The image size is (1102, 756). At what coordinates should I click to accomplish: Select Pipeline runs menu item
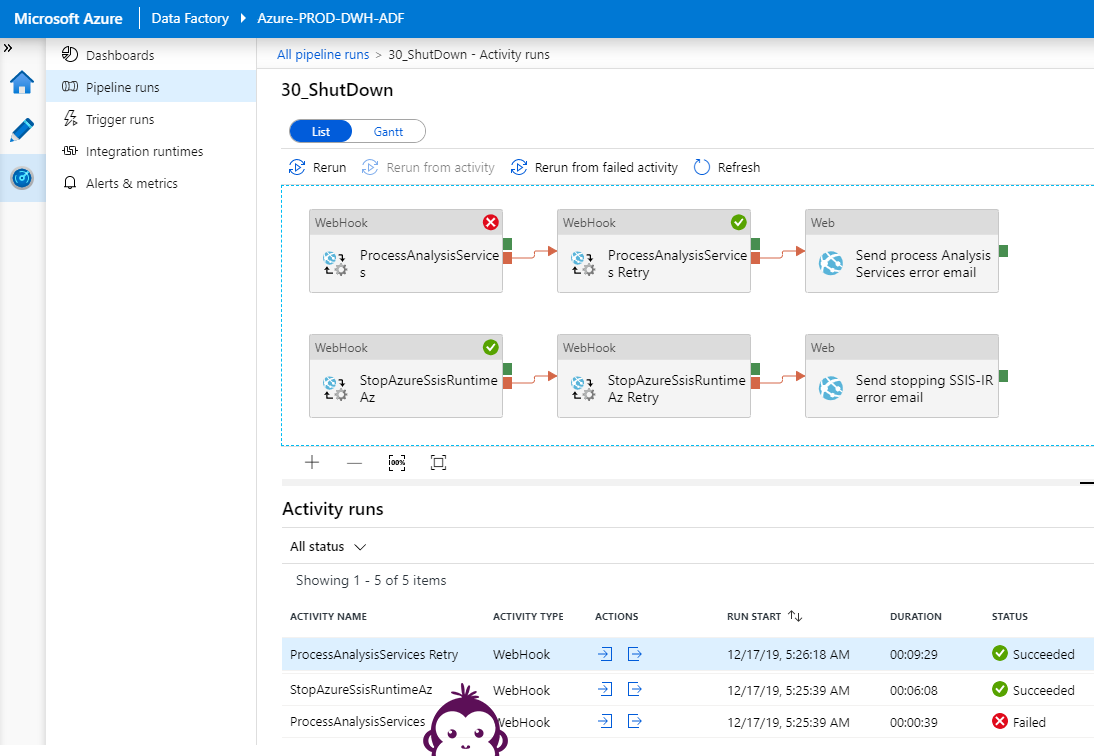151,87
